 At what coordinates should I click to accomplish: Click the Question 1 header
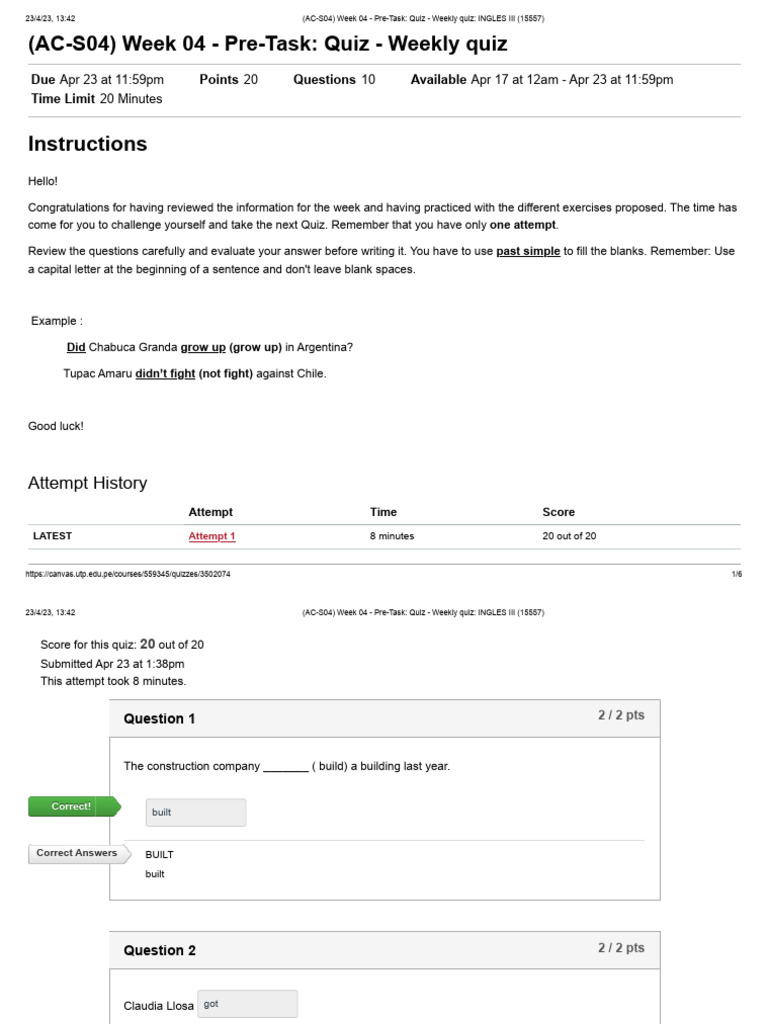point(385,718)
